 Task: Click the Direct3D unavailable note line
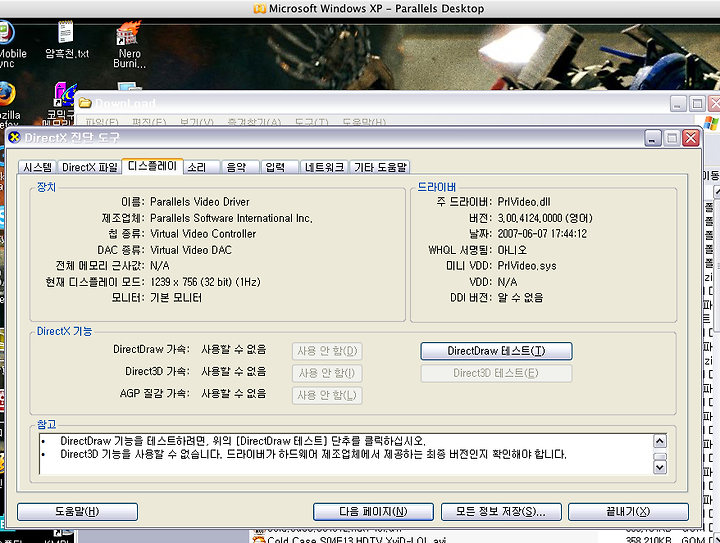click(314, 454)
